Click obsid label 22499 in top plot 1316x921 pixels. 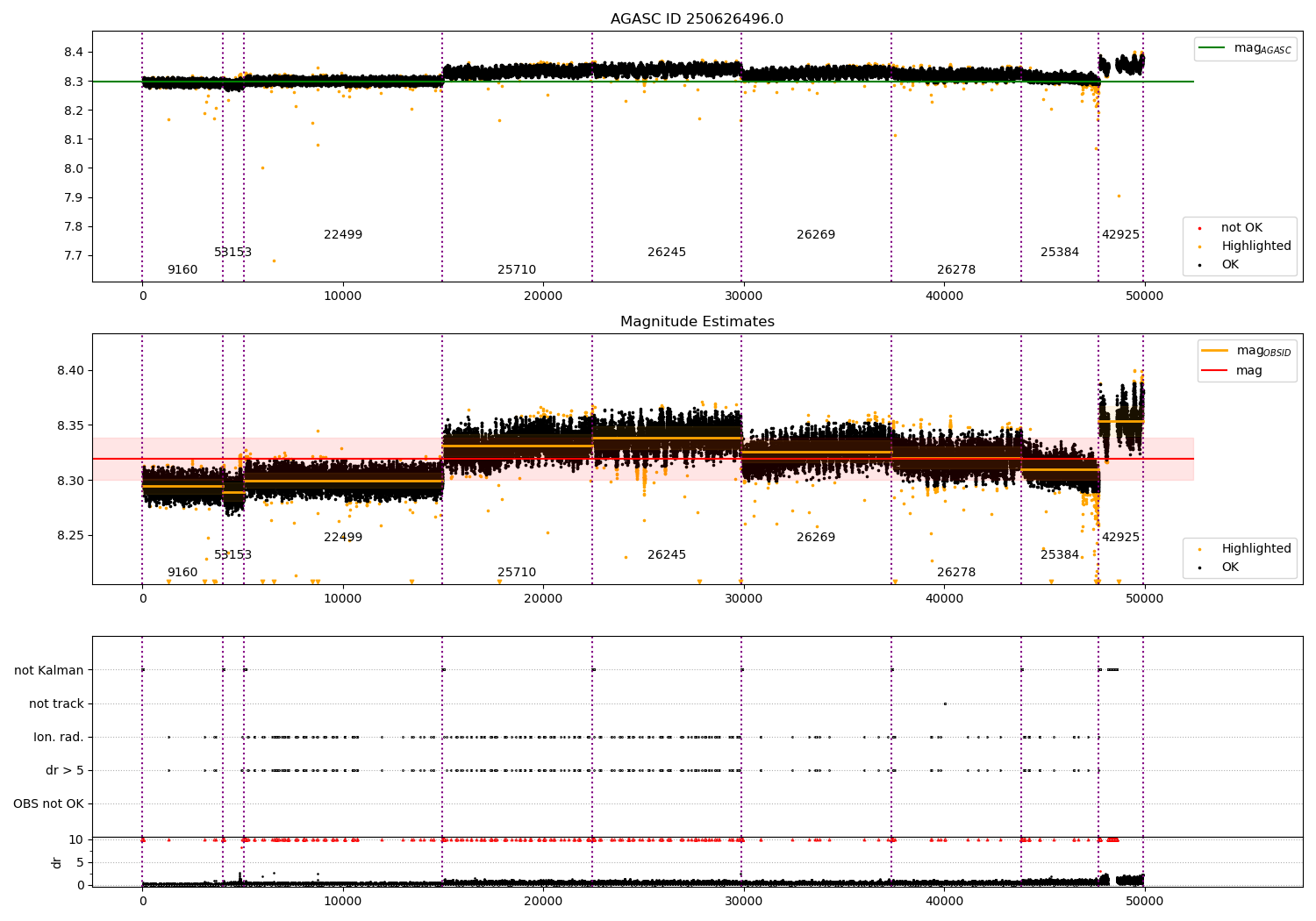343,235
